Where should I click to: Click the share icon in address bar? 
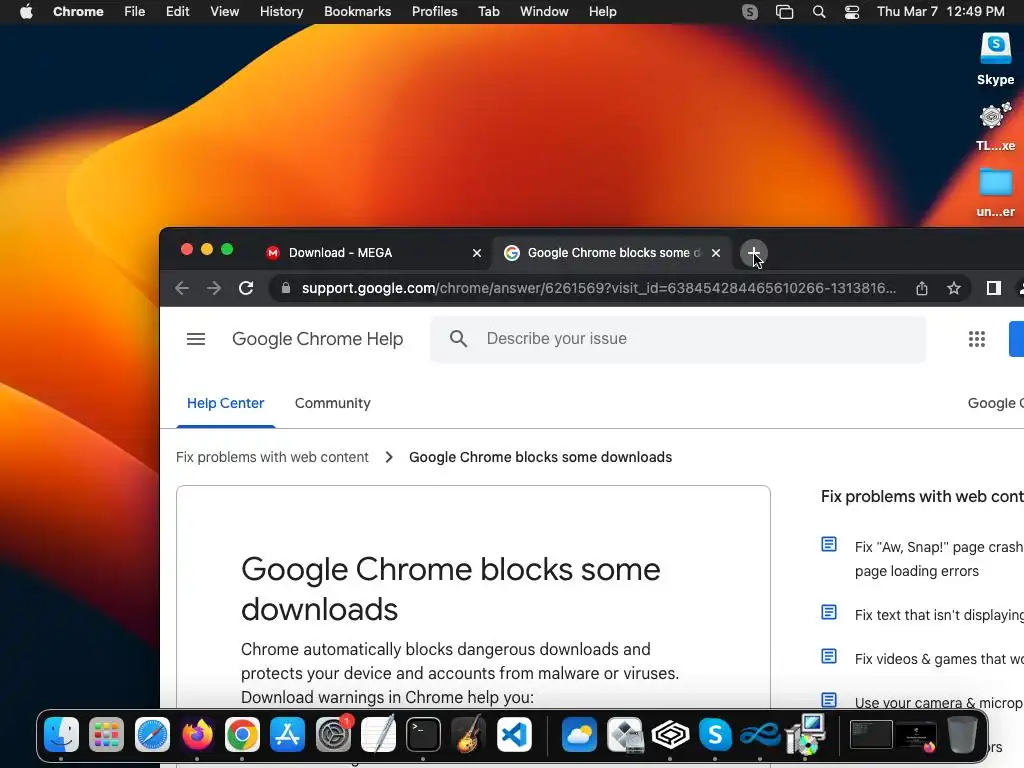[921, 288]
